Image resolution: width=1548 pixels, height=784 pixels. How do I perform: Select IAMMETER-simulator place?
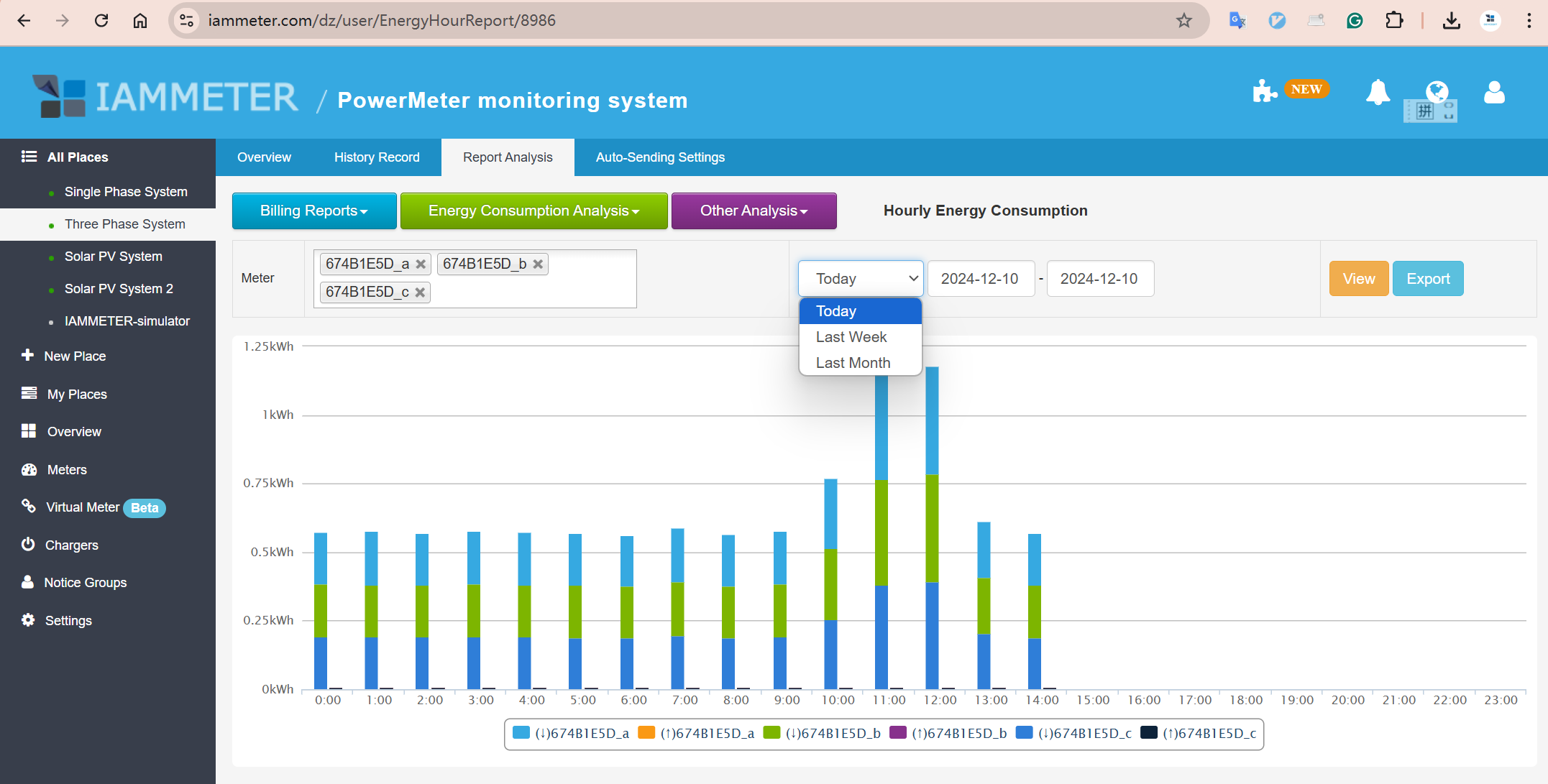pyautogui.click(x=127, y=321)
